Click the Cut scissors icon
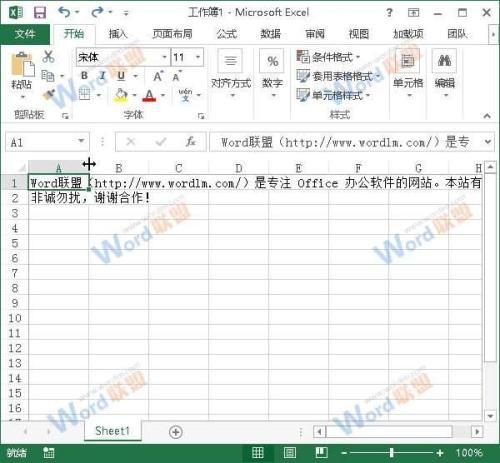Image resolution: width=500 pixels, height=463 pixels. 49,57
